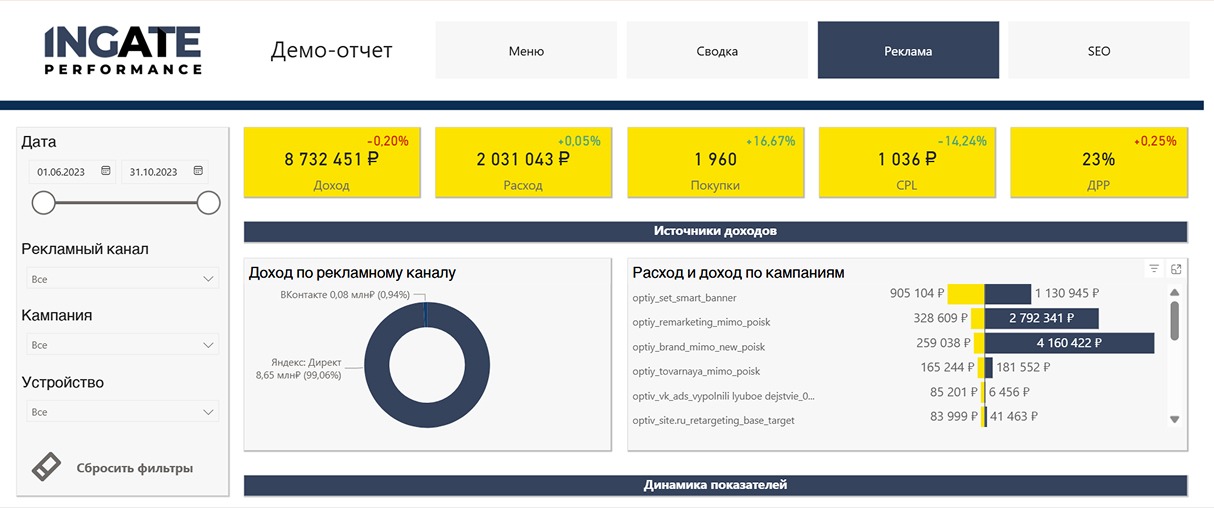Expand the Кампания dropdown
The height and width of the screenshot is (509, 1214).
tap(122, 345)
